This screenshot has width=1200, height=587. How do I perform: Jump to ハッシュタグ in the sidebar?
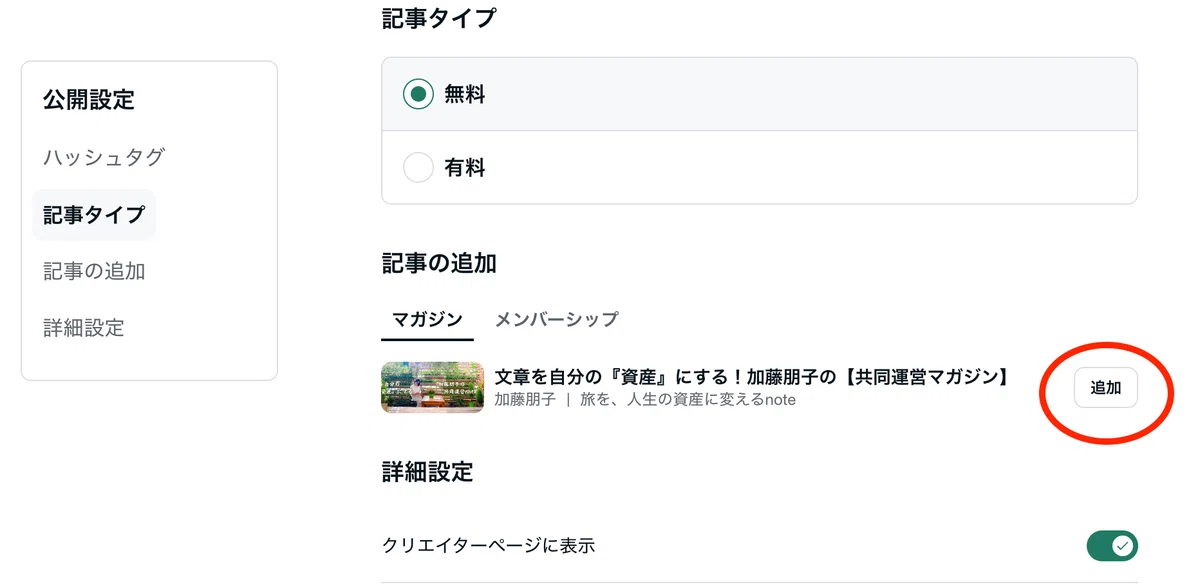pos(104,157)
